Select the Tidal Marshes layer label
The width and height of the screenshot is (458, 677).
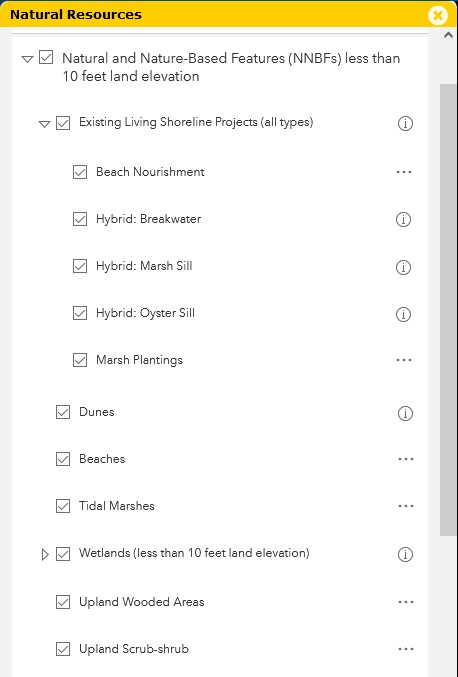coord(117,506)
